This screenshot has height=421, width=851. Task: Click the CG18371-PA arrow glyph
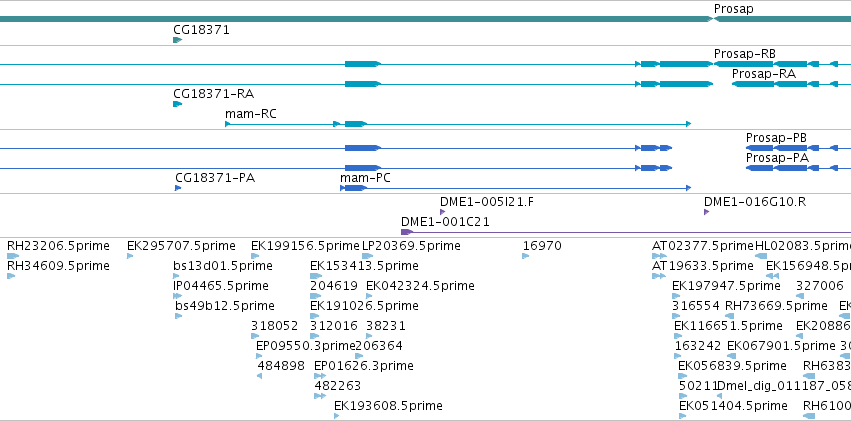178,188
